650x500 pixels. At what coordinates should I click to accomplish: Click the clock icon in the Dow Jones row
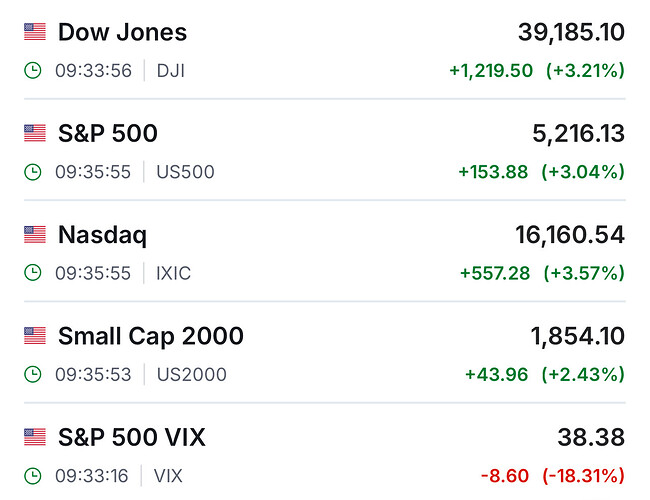33,71
